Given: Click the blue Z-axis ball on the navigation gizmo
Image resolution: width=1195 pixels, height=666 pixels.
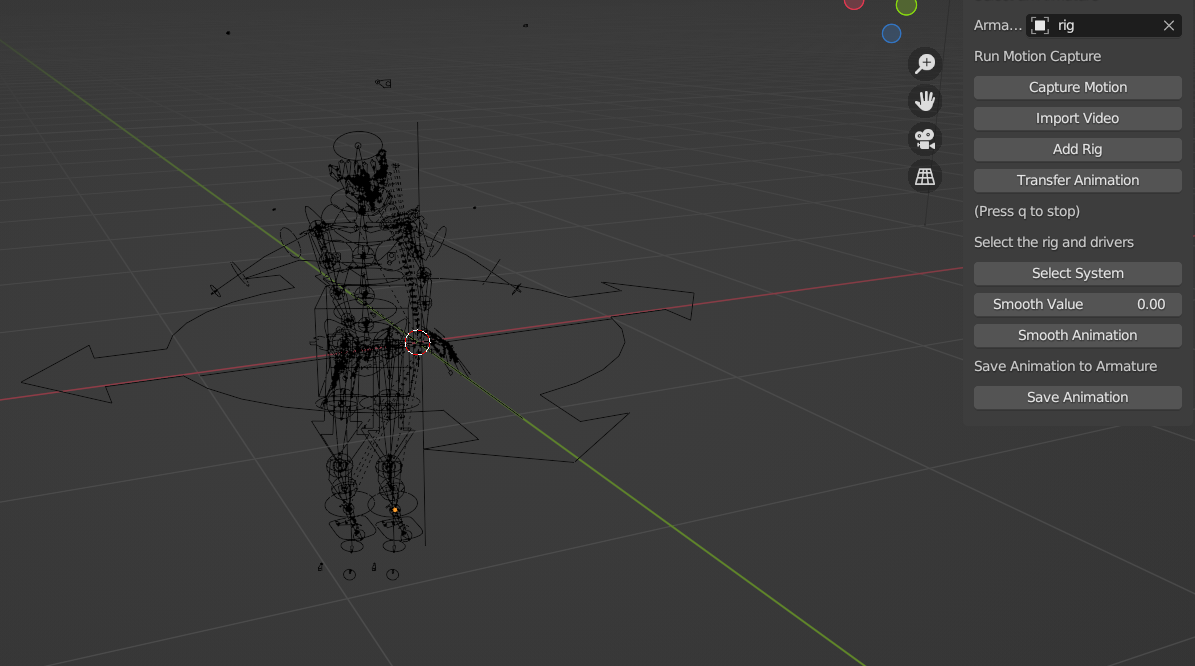Looking at the screenshot, I should (891, 33).
